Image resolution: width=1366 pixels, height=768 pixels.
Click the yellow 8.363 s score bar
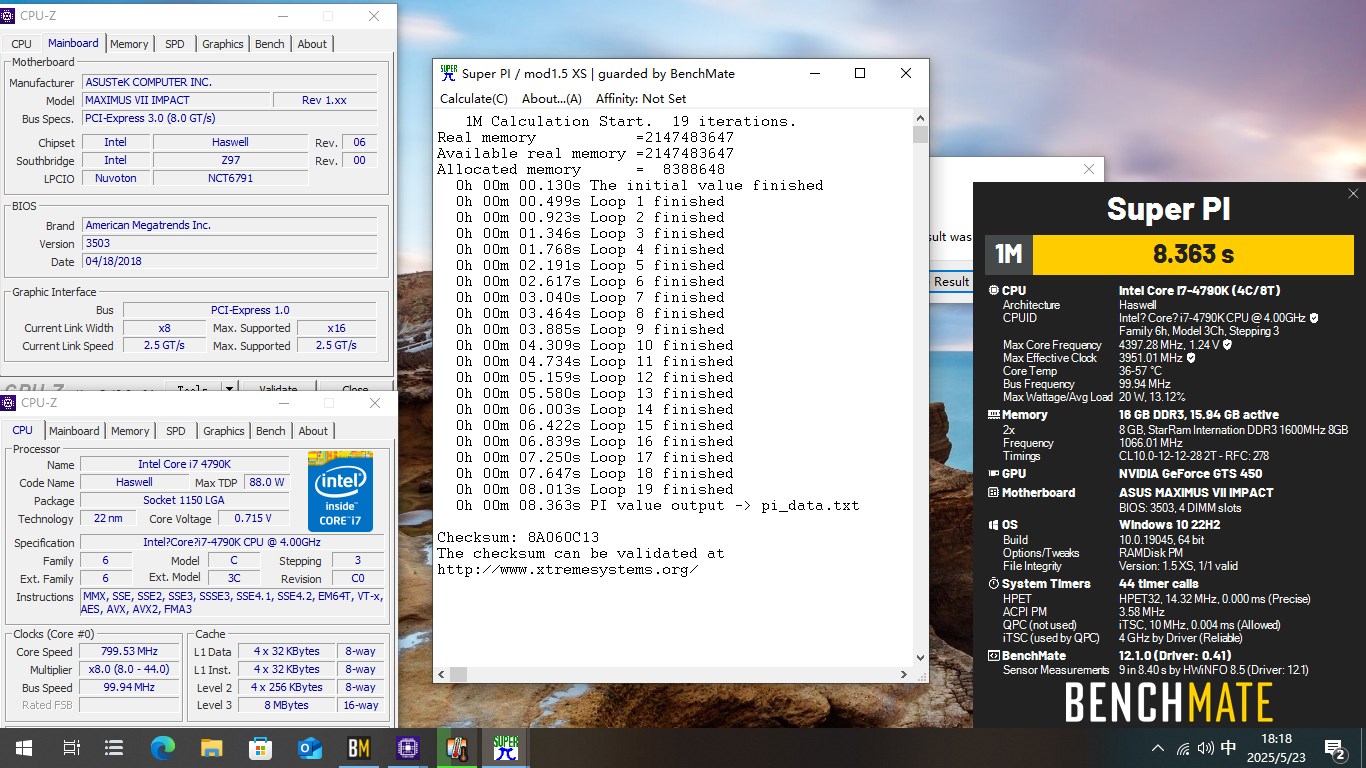point(1193,253)
